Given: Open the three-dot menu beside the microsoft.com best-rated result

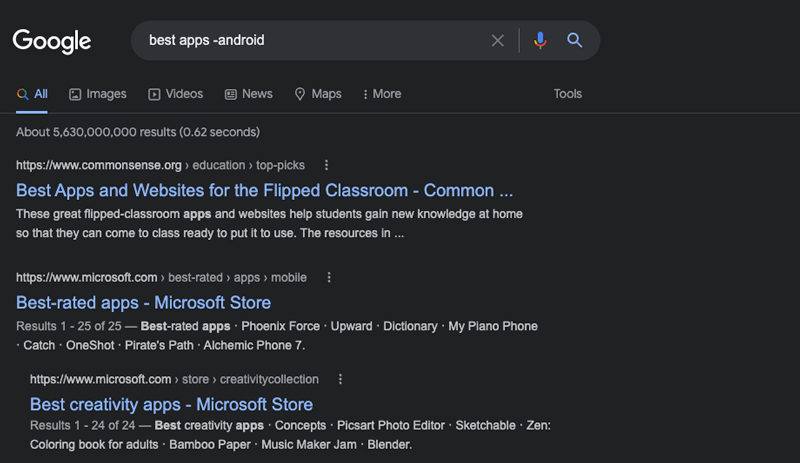Looking at the screenshot, I should point(329,277).
